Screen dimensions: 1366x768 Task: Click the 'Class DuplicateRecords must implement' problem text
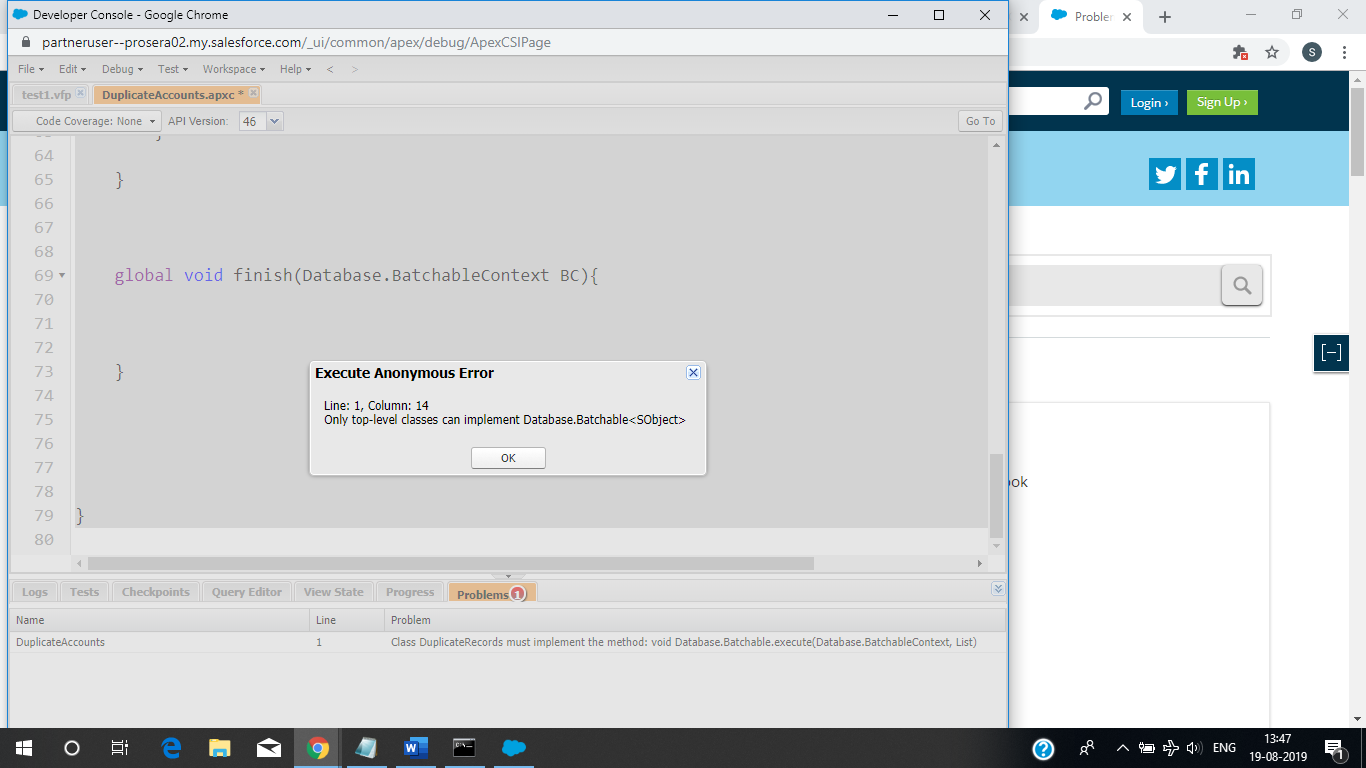point(683,642)
